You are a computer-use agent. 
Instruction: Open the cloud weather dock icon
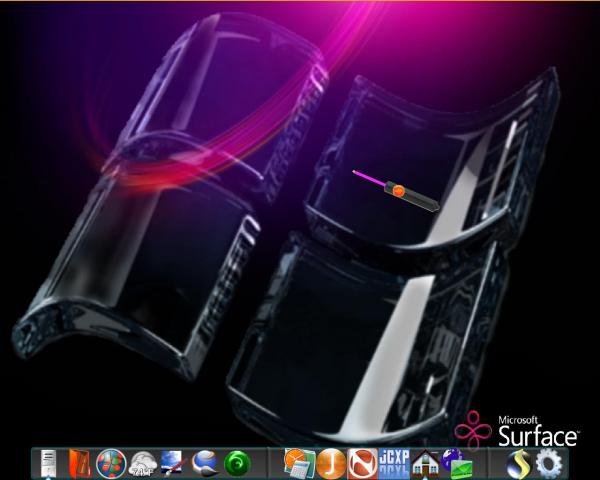click(x=142, y=464)
